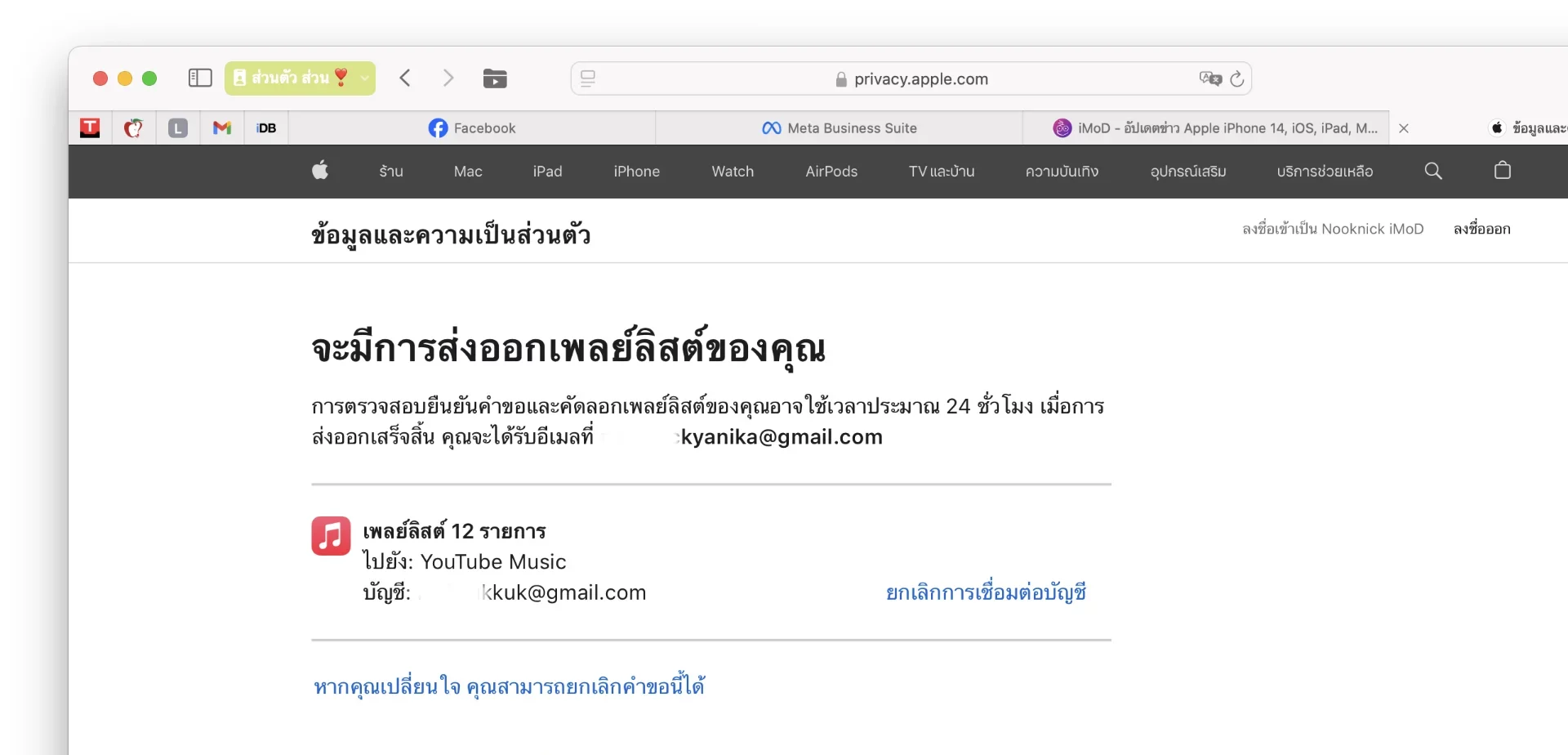Close the iMoD tab
This screenshot has width=1568, height=755.
1404,128
